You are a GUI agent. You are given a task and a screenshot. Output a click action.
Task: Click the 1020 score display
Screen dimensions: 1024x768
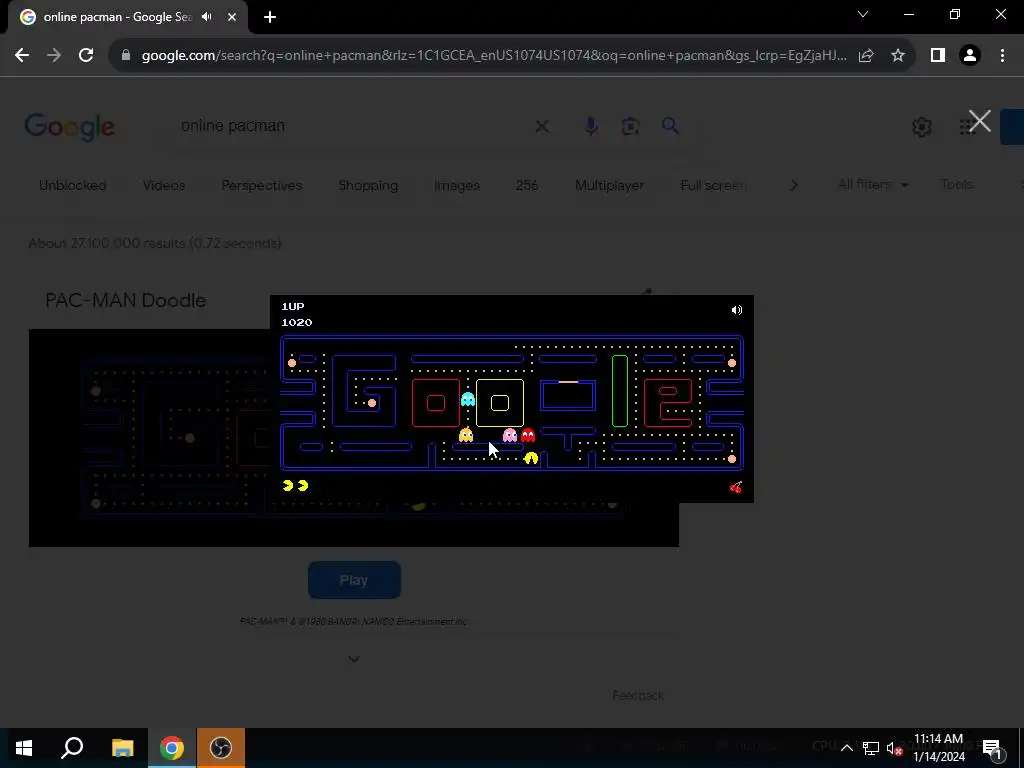[x=296, y=323]
